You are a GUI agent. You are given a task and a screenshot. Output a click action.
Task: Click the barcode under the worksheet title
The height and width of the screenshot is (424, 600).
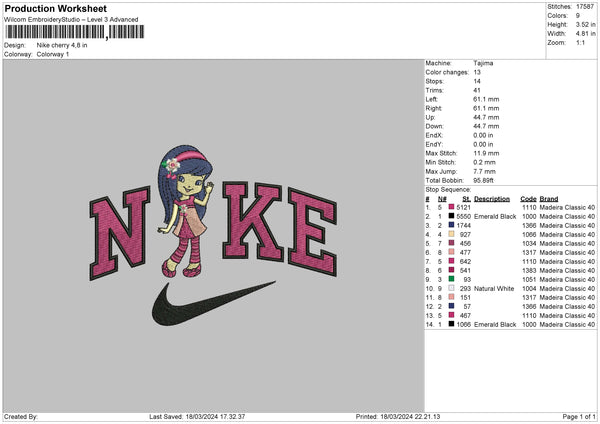tap(75, 32)
